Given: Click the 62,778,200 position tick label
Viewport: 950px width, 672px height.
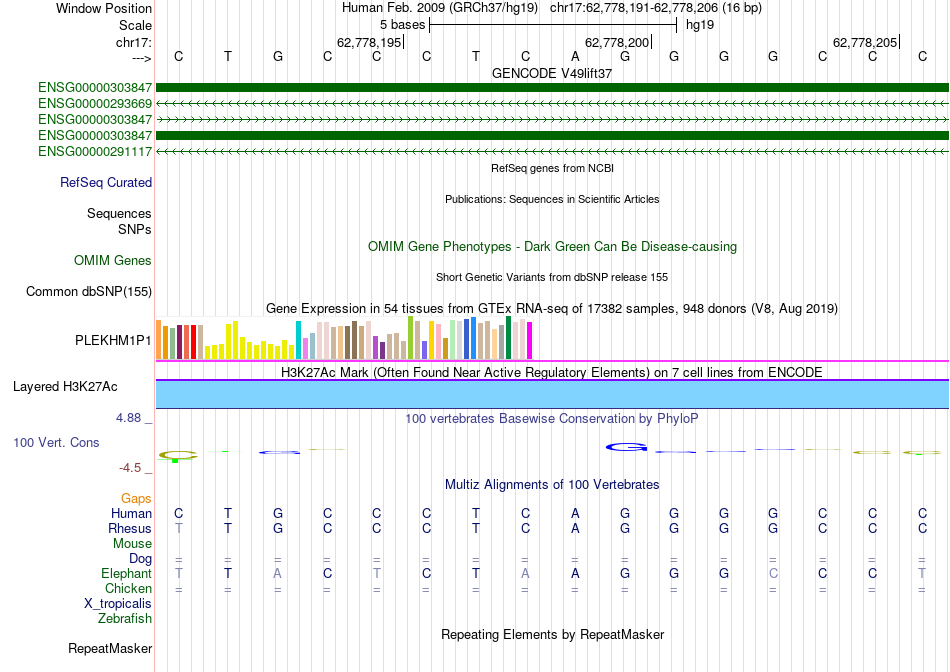Looking at the screenshot, I should 617,42.
